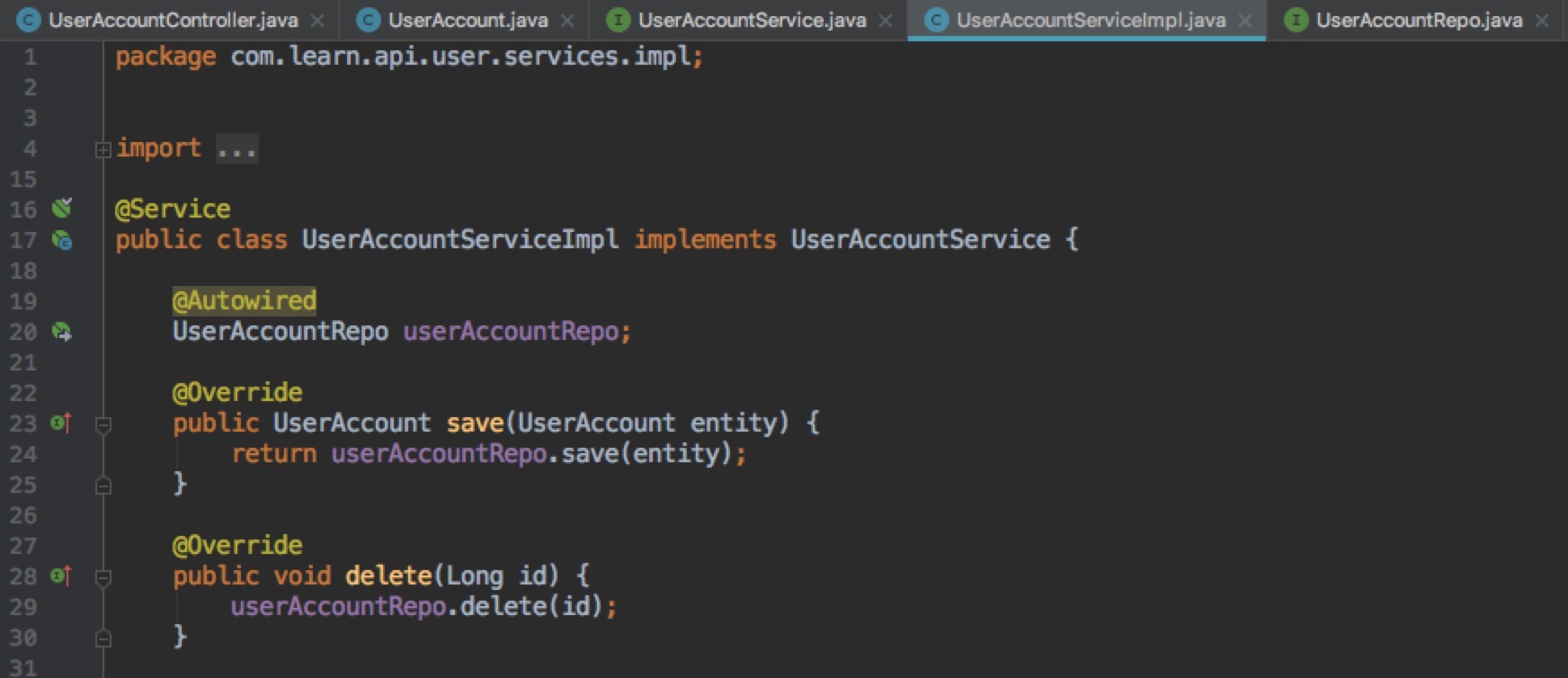Collapse the save method at line 23
1568x678 pixels.
click(102, 424)
